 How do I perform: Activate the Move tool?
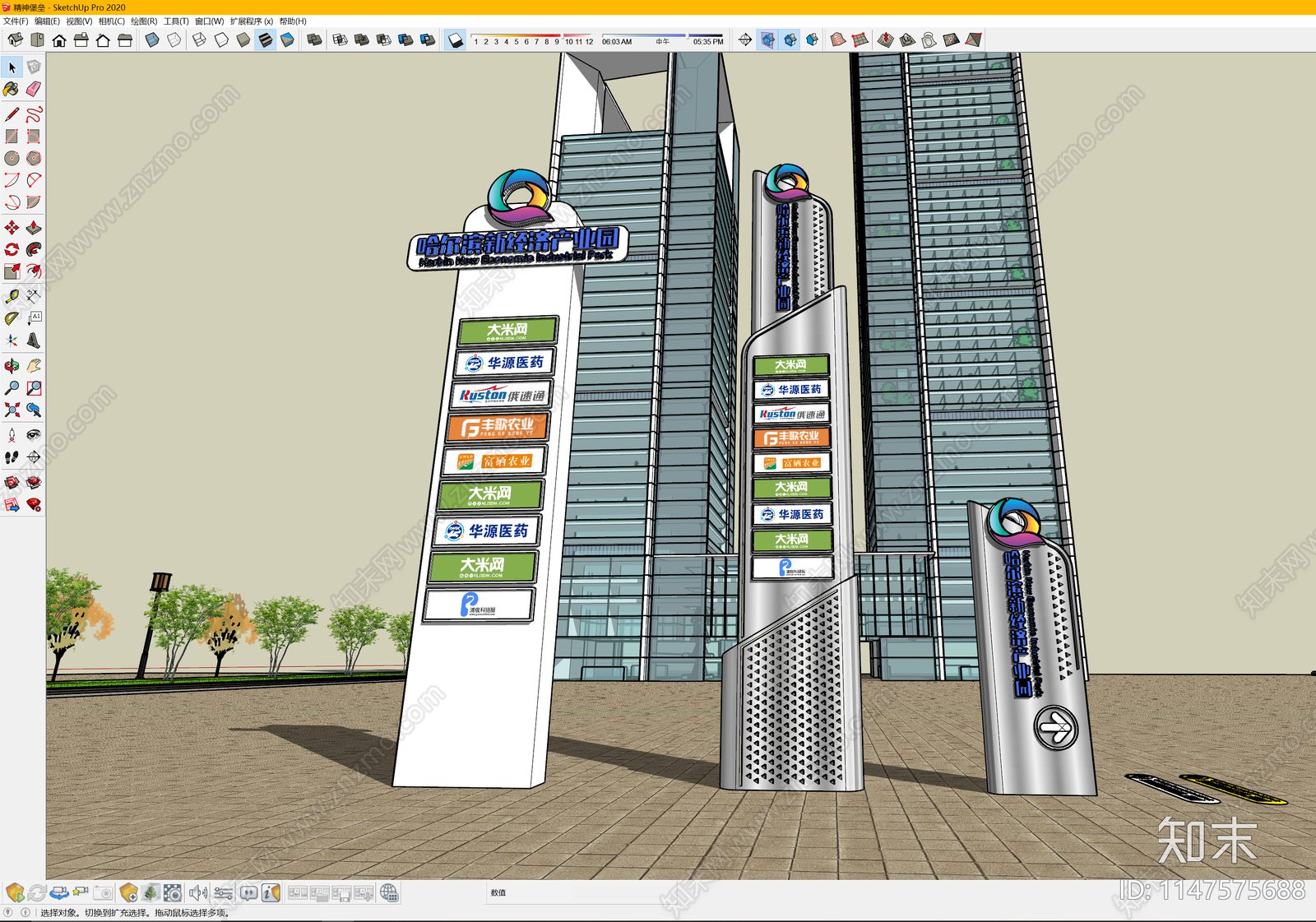coord(12,228)
